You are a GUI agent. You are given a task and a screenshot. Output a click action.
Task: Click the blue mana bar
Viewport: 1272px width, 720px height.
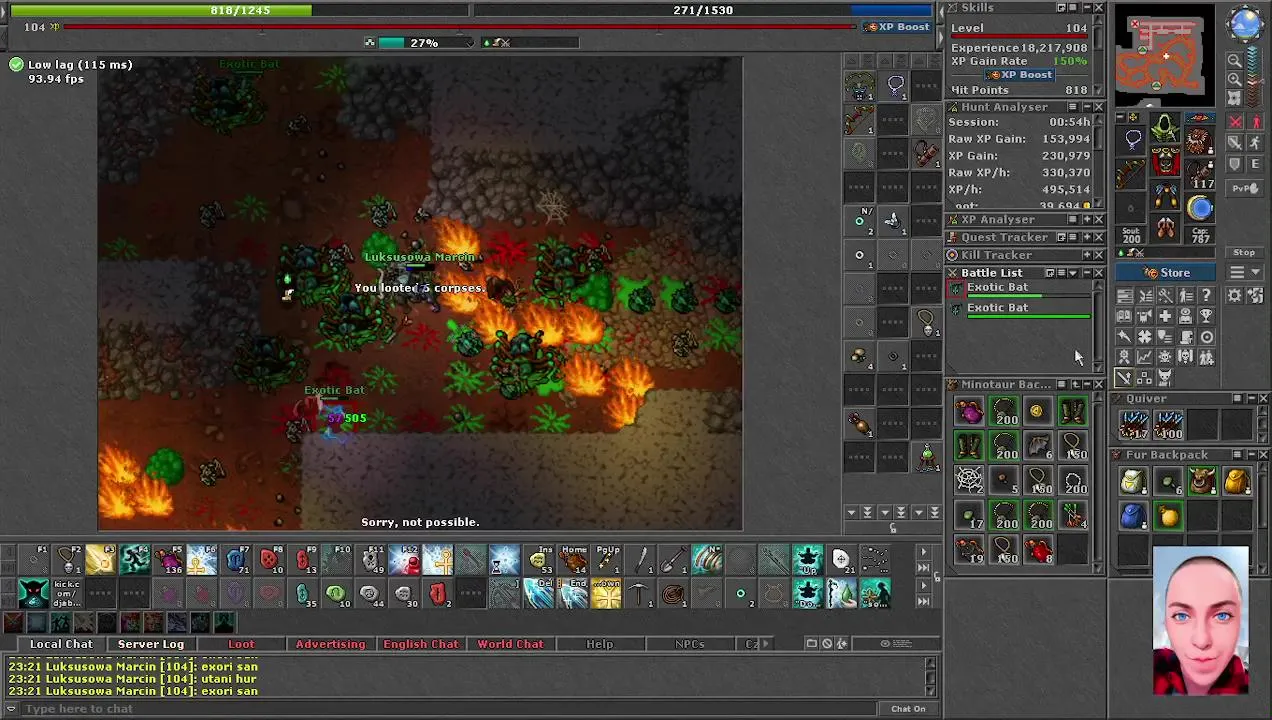click(x=703, y=10)
